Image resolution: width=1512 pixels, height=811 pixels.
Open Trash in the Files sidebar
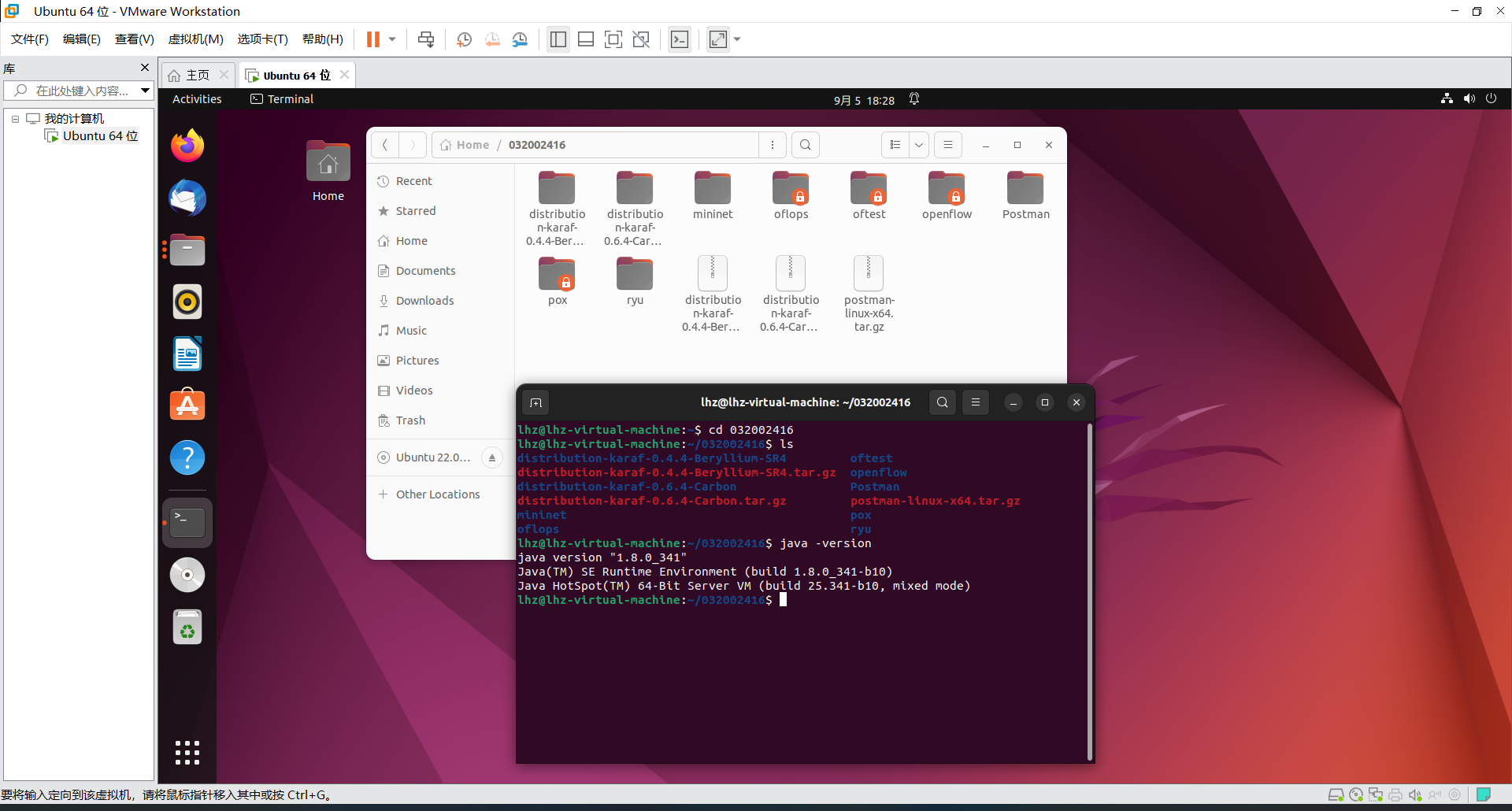click(x=440, y=420)
